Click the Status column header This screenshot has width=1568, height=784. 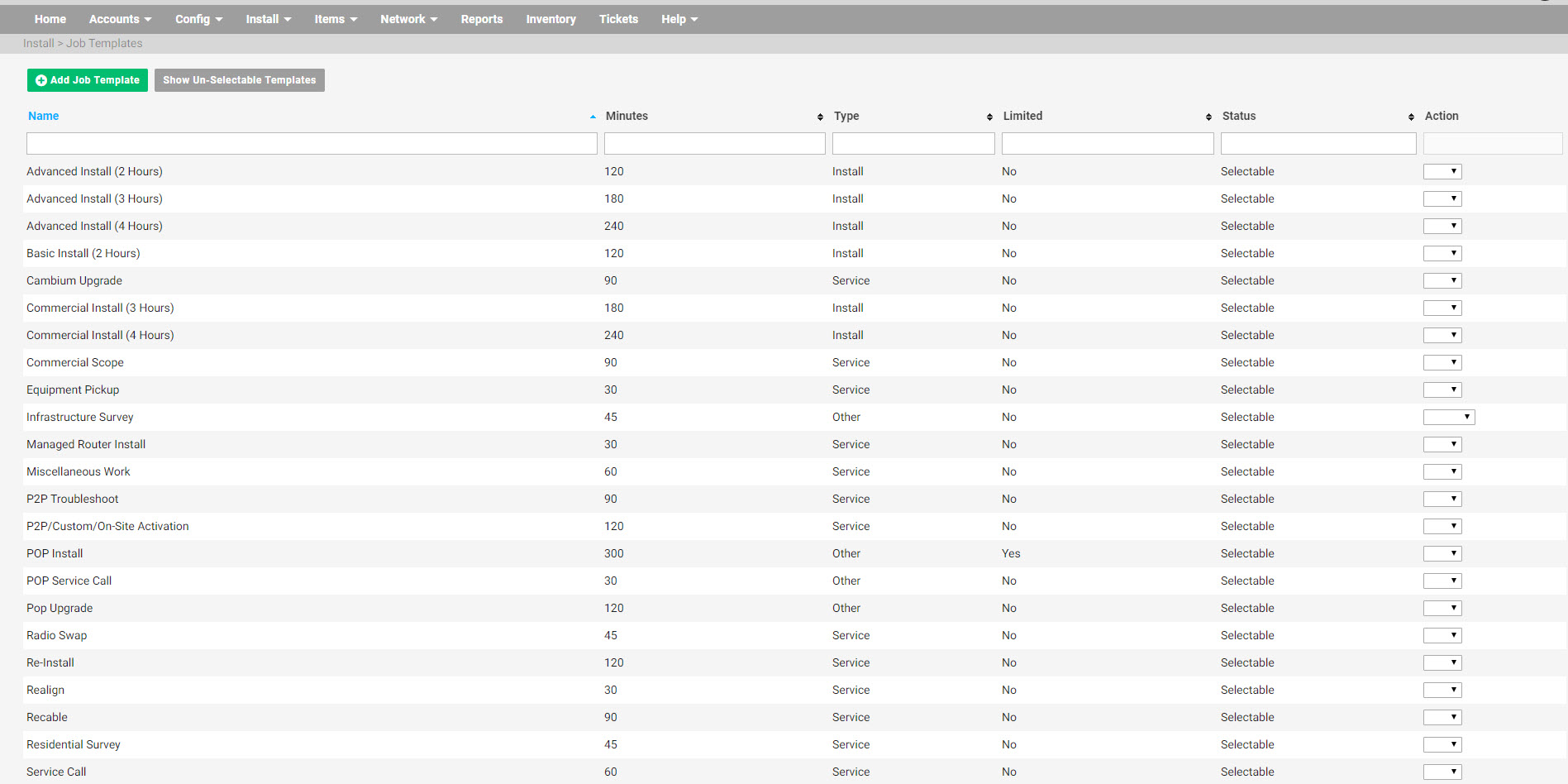(x=1239, y=116)
